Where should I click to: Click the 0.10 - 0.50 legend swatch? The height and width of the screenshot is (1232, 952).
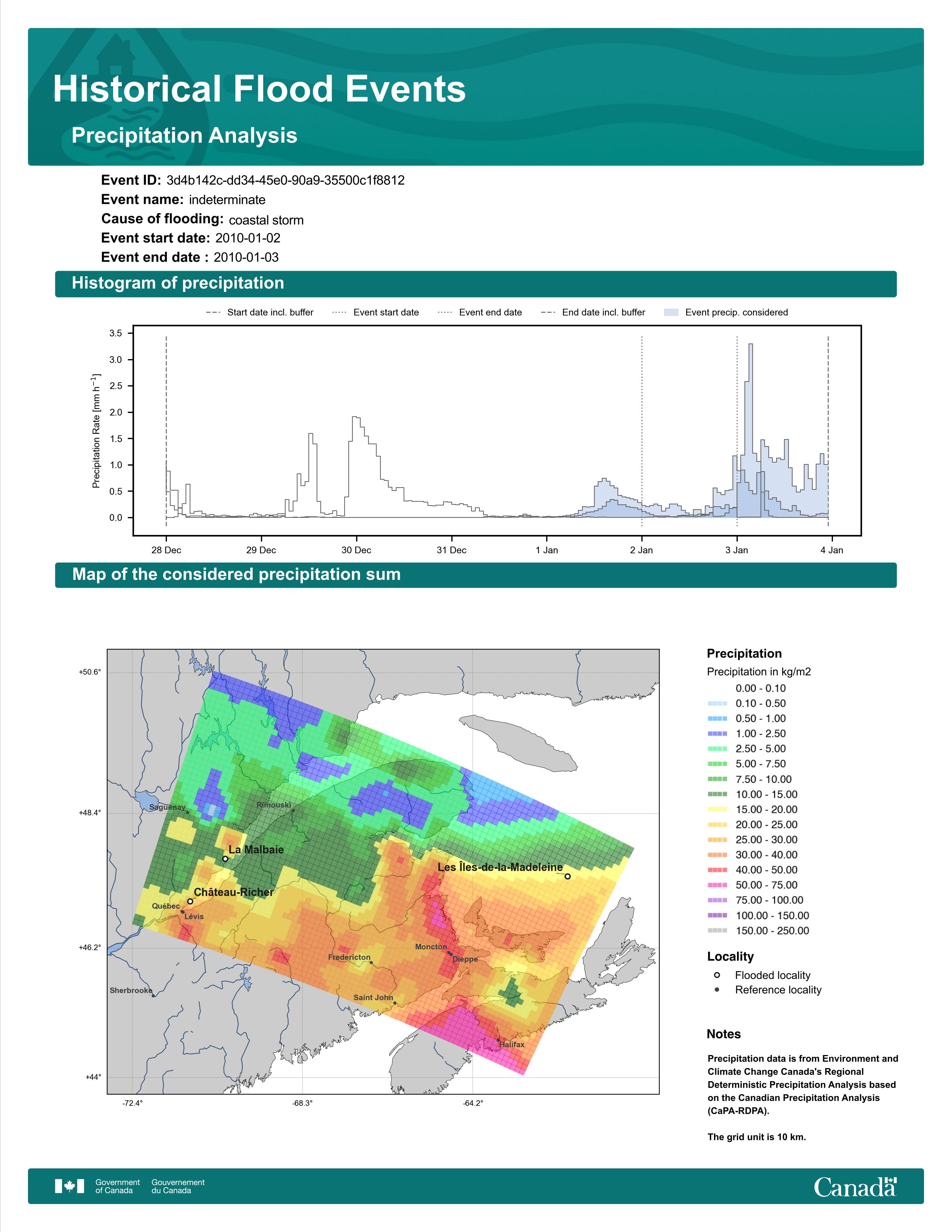717,703
